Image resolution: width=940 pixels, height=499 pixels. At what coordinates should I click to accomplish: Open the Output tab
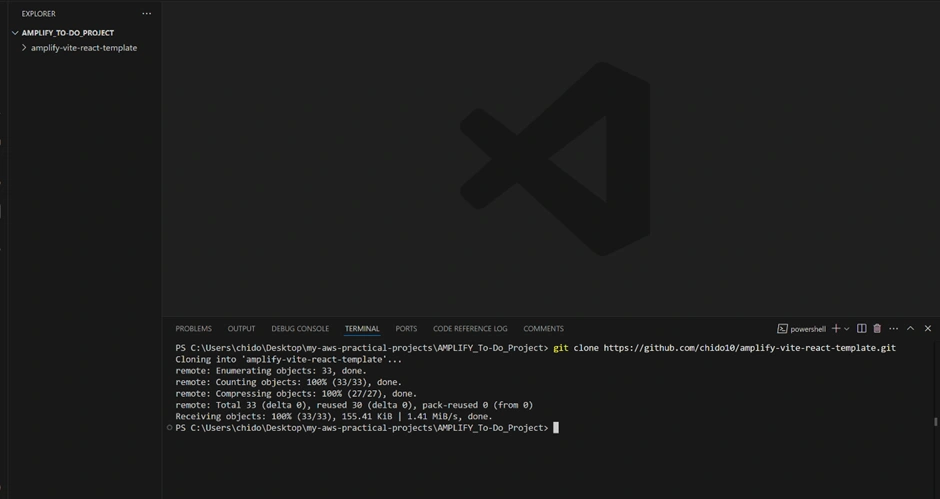(x=241, y=329)
